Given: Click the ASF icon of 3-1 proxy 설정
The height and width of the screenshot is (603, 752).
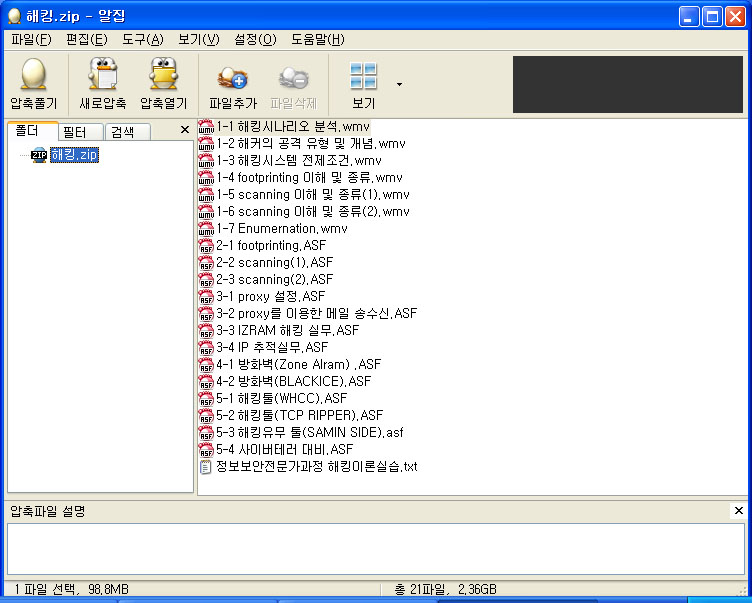Looking at the screenshot, I should click(206, 296).
